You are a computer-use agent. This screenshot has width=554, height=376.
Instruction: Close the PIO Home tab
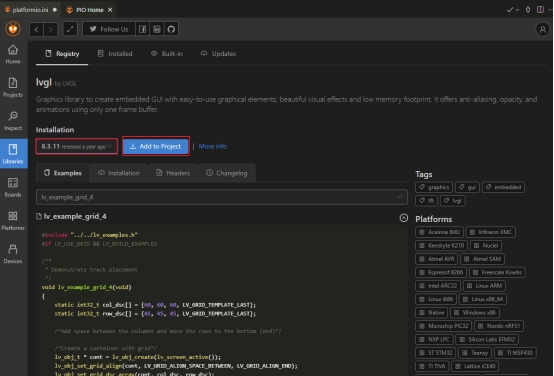110,10
